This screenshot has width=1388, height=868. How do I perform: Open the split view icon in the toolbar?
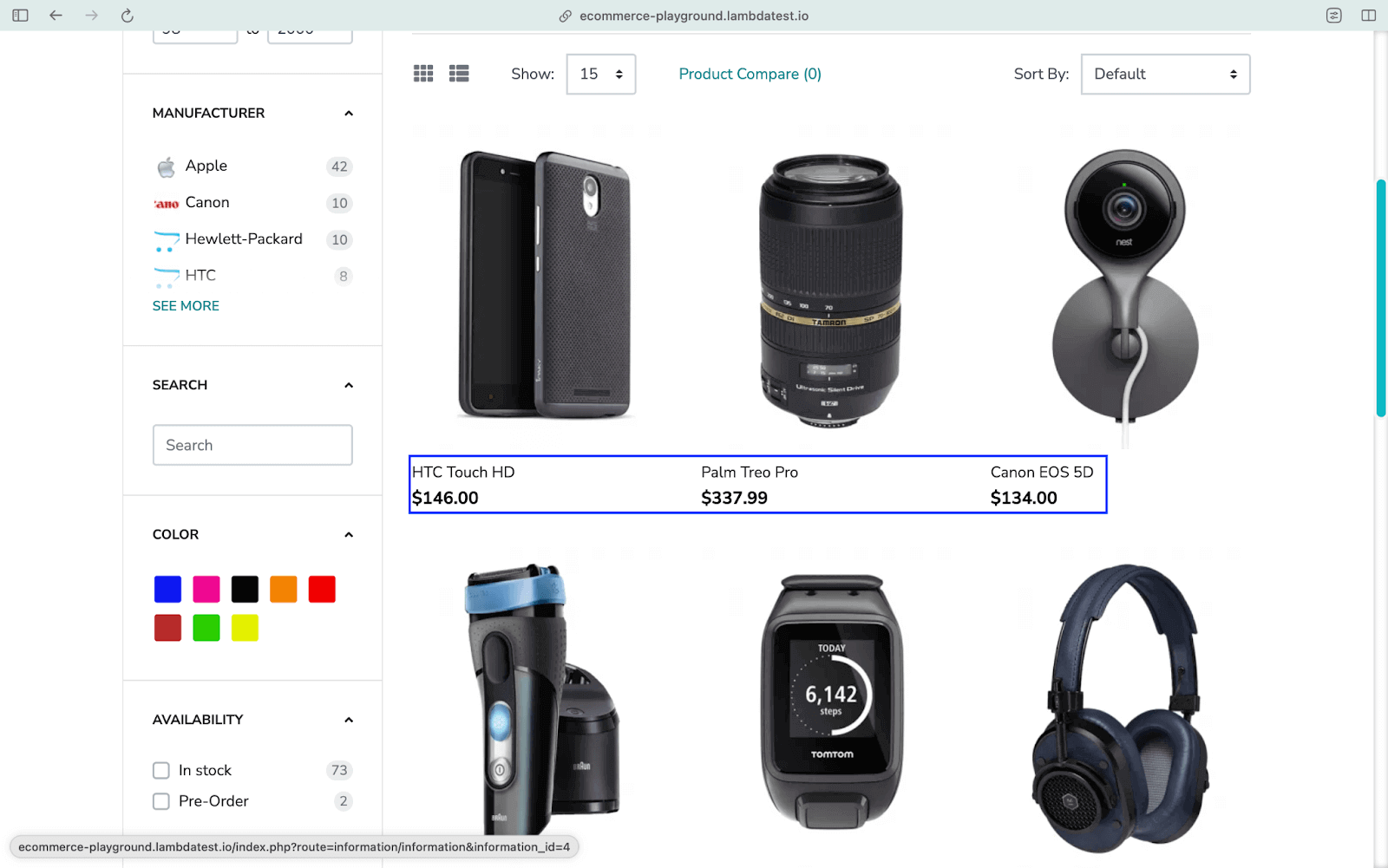1369,16
